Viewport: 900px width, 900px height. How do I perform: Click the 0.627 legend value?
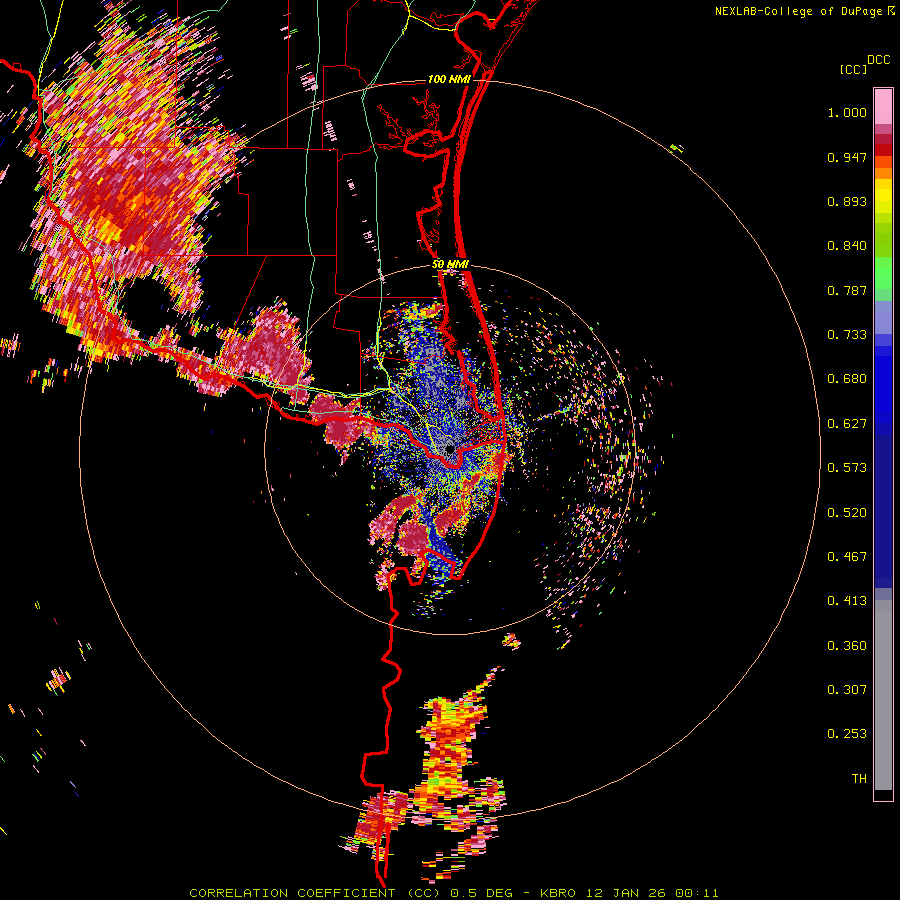847,424
